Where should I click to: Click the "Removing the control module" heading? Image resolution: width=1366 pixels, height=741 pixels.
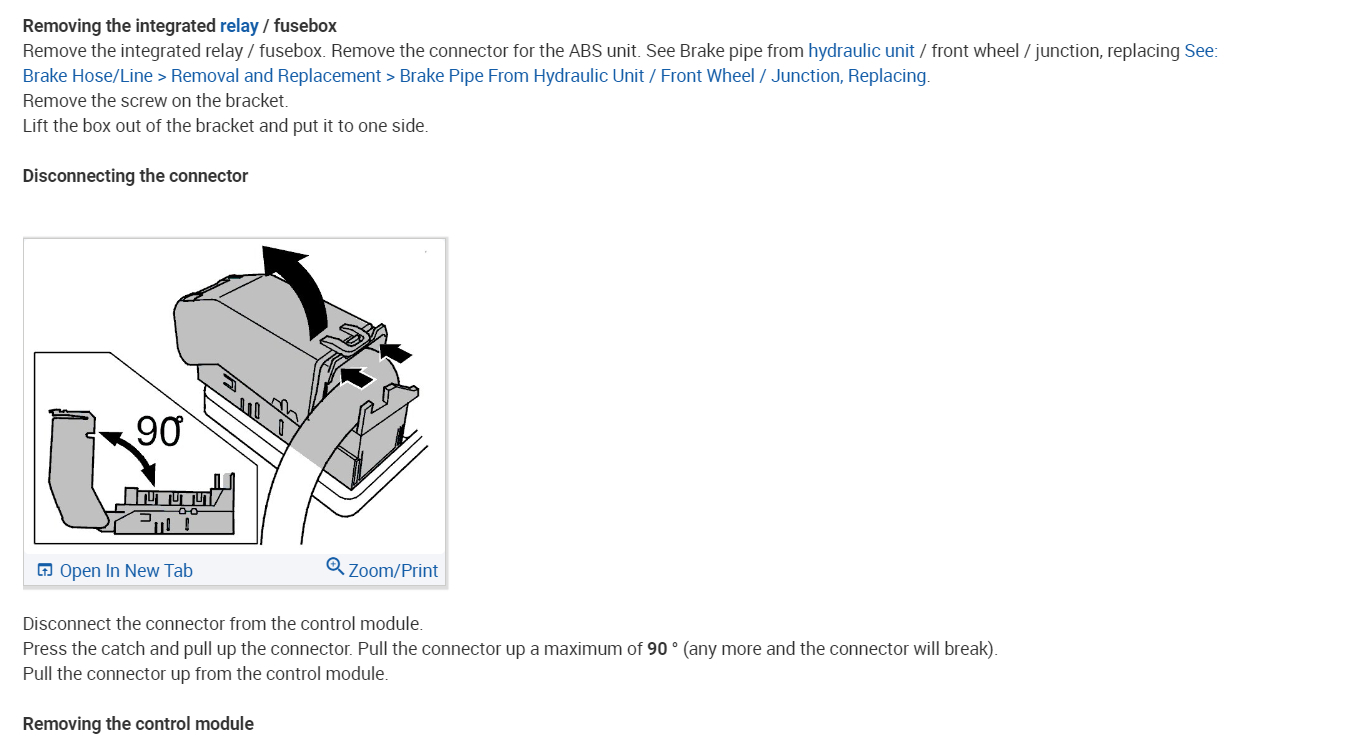tap(138, 724)
